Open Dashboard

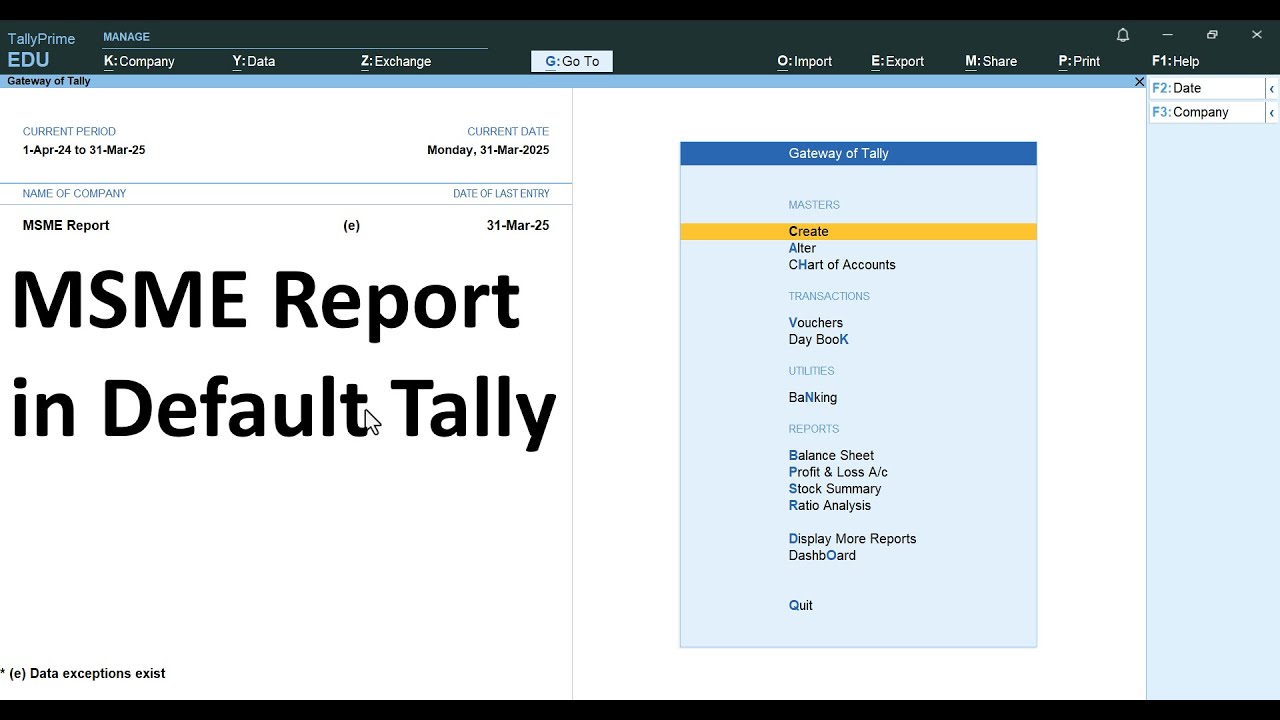[x=822, y=556]
